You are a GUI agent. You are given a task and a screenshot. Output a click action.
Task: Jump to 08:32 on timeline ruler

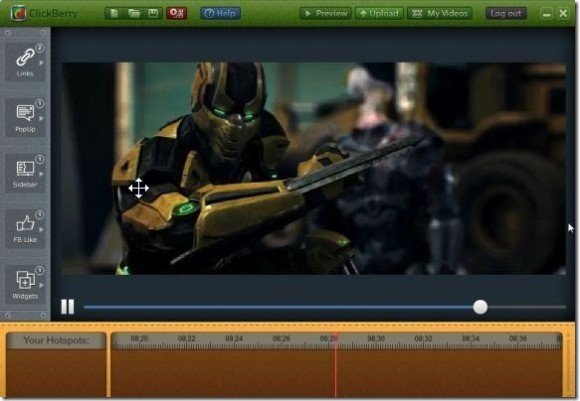(x=423, y=338)
